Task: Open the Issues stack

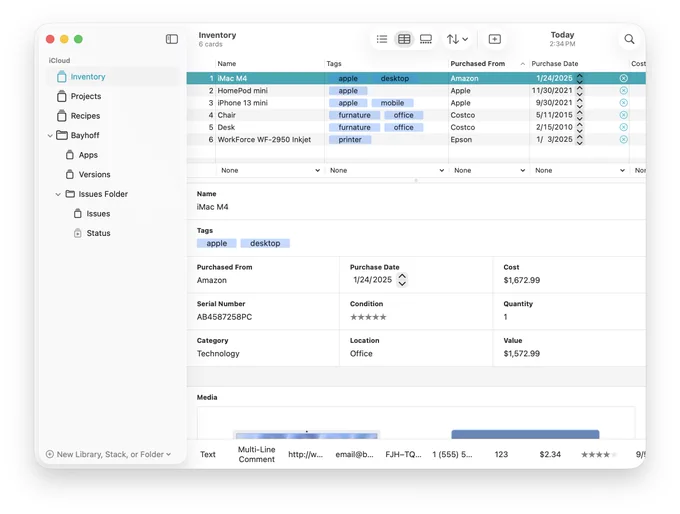Action: coord(98,214)
